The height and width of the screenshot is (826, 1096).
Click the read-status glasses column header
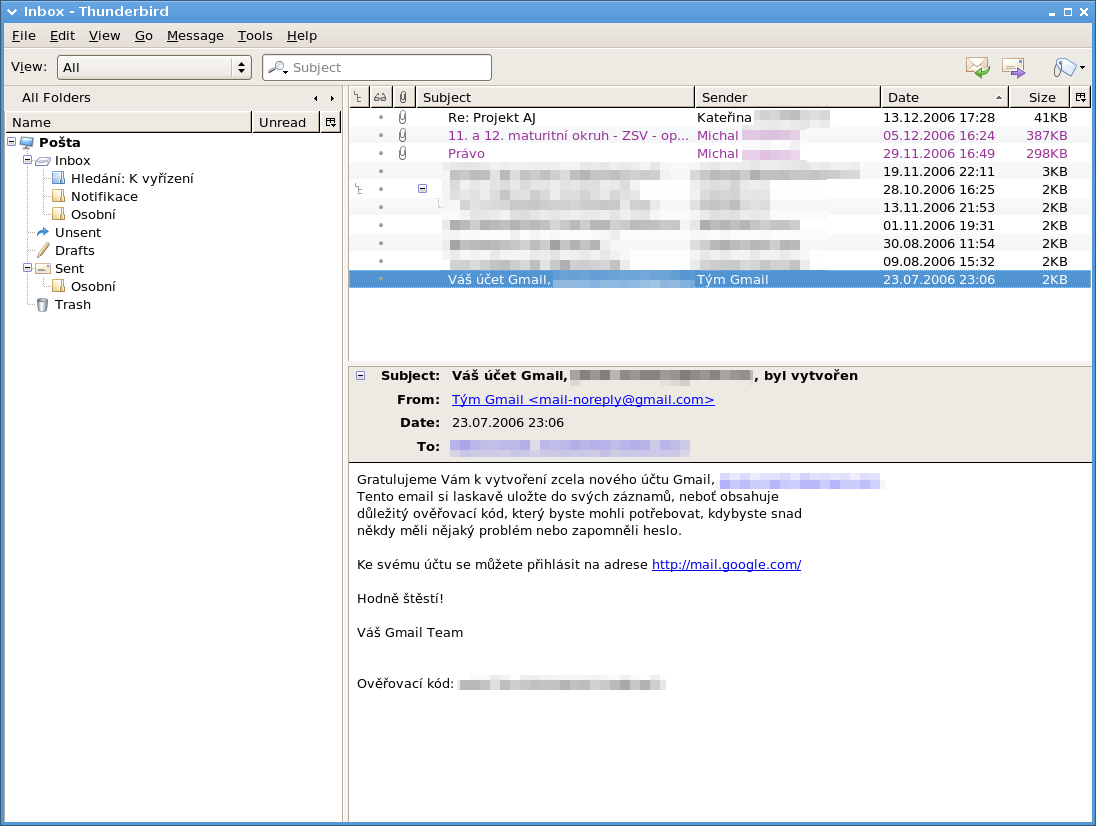(x=380, y=97)
